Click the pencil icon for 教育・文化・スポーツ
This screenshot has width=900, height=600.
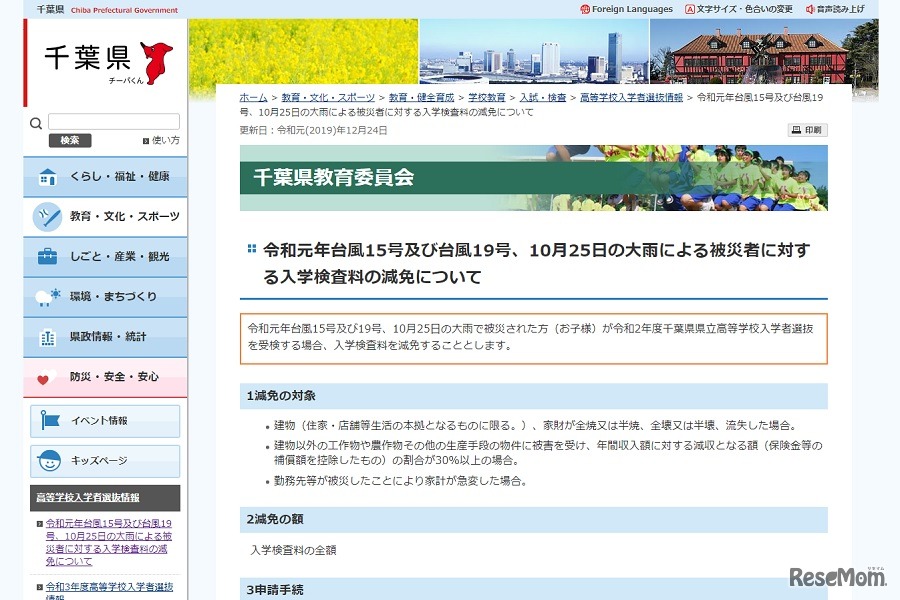[47, 216]
